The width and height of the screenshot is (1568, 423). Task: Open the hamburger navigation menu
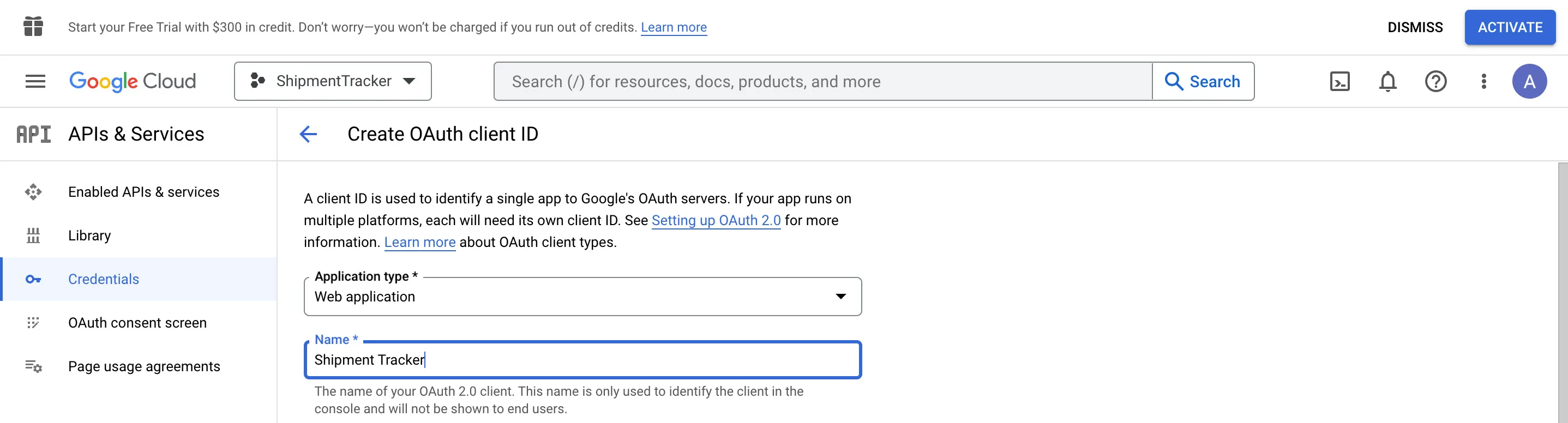[35, 81]
